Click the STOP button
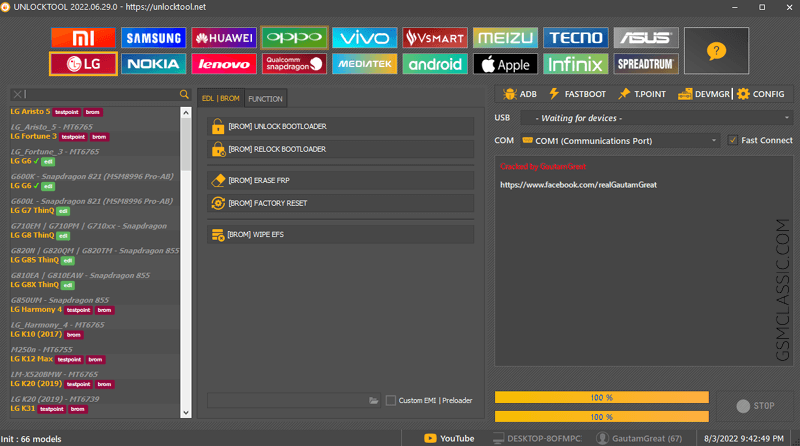The image size is (800, 446). click(756, 406)
